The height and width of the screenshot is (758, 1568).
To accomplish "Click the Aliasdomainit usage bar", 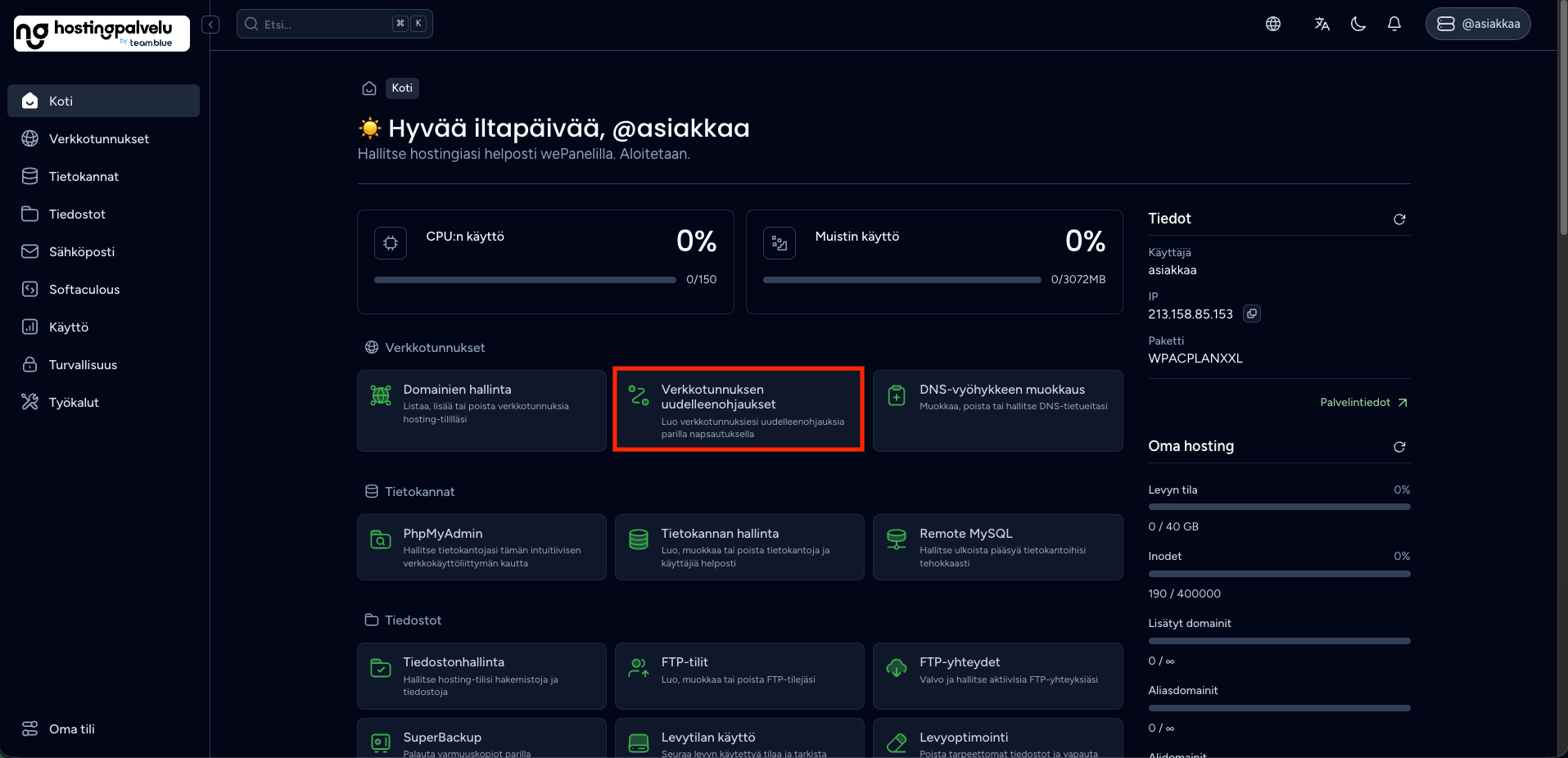I will (1279, 708).
